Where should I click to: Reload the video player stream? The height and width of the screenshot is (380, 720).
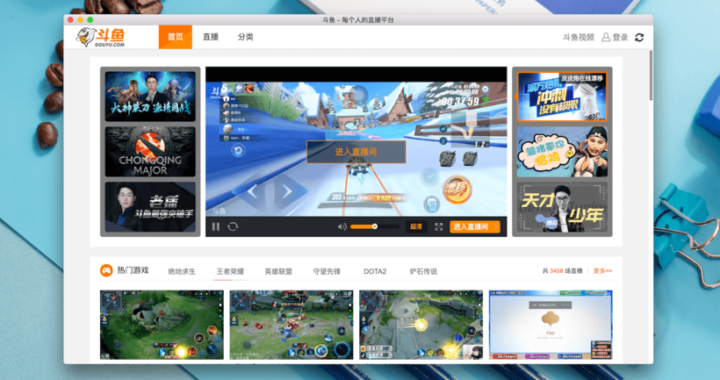(x=233, y=227)
